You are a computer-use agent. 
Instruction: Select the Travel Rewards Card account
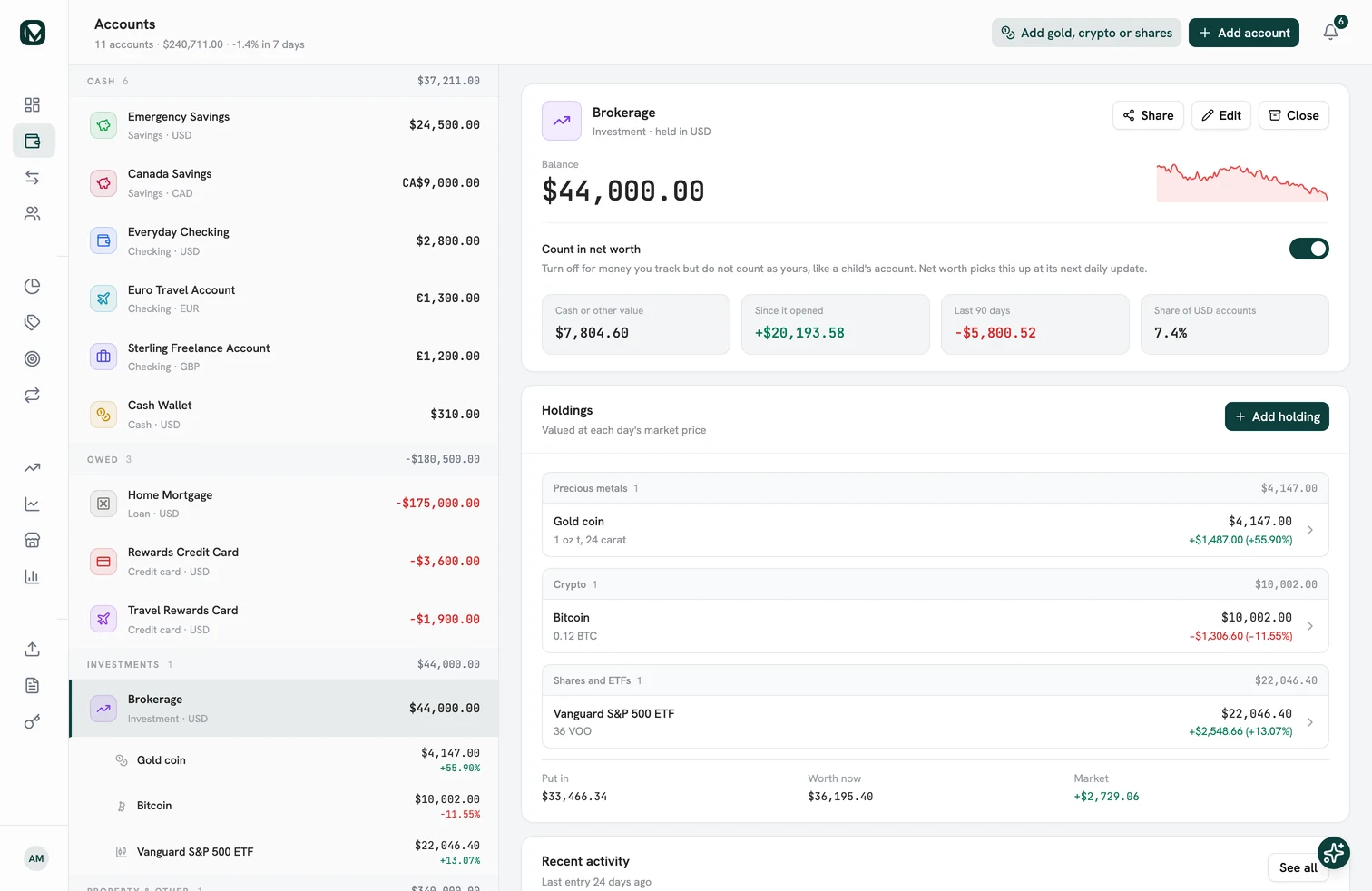pyautogui.click(x=283, y=620)
